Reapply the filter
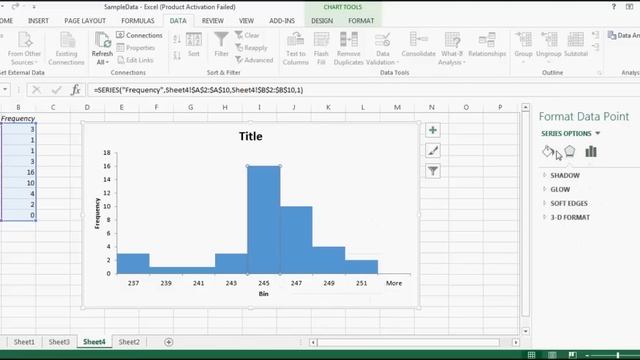Screen dimensions: 640x360 pos(251,48)
